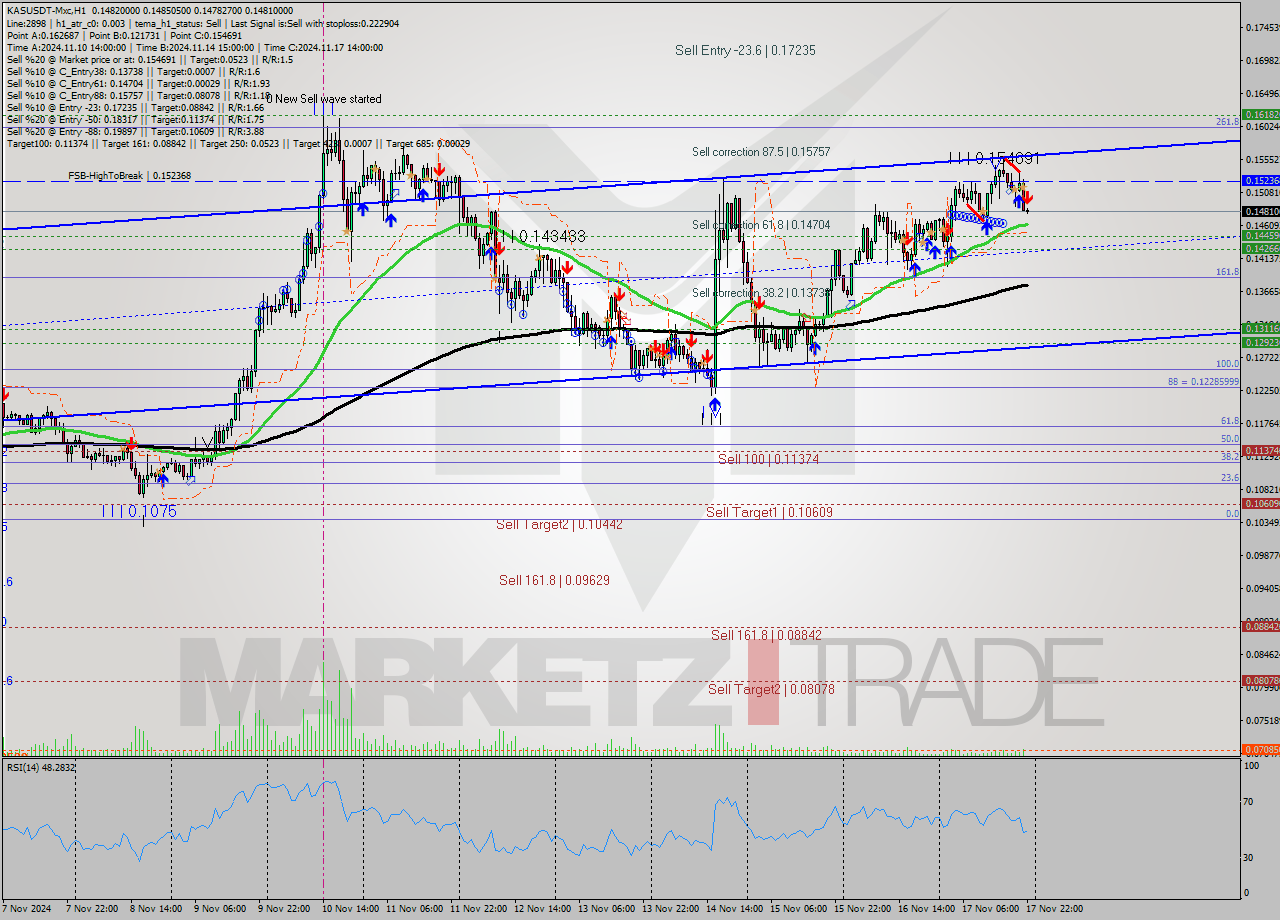Click the '14 Nov 14:00' time axis label
The height and width of the screenshot is (920, 1280).
(737, 908)
